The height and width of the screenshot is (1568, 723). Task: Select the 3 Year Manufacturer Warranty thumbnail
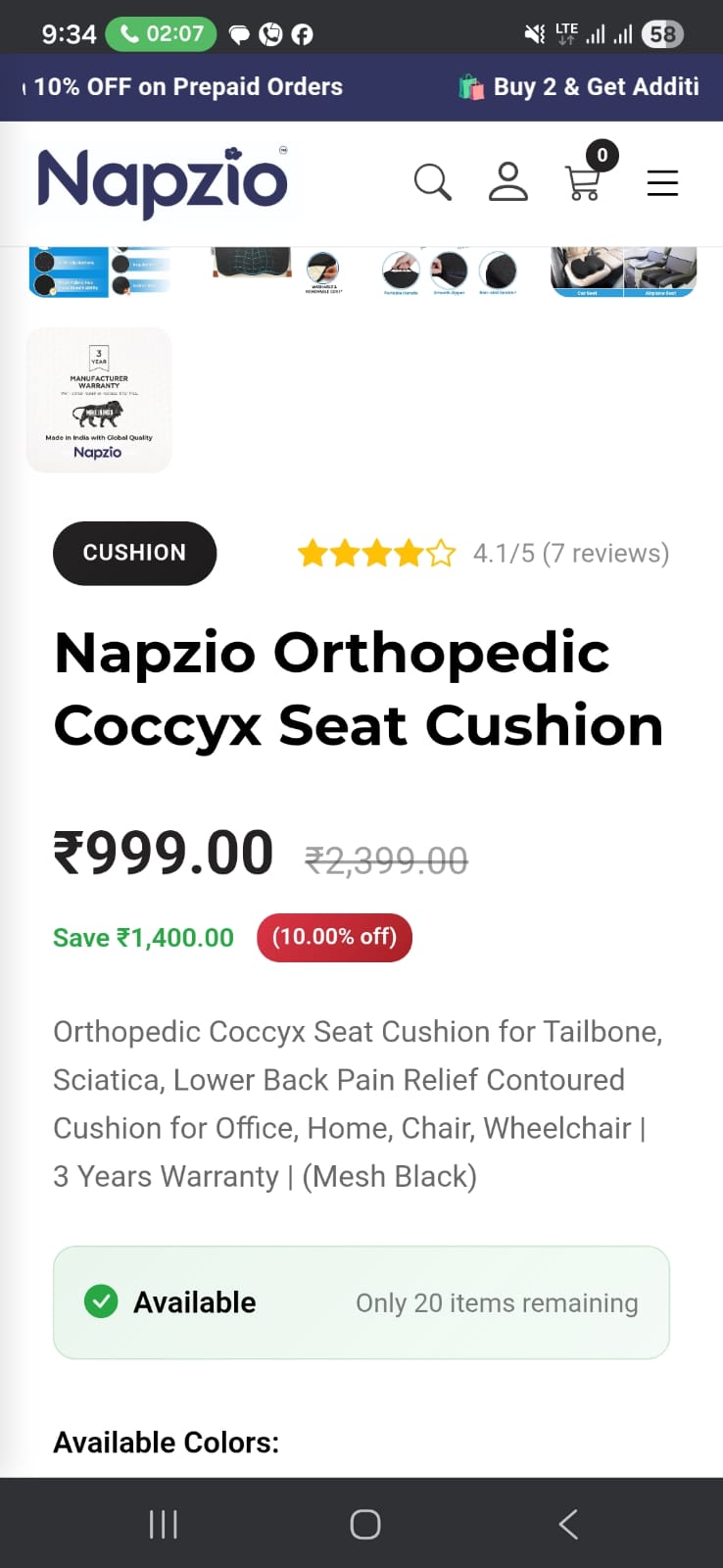click(x=99, y=400)
